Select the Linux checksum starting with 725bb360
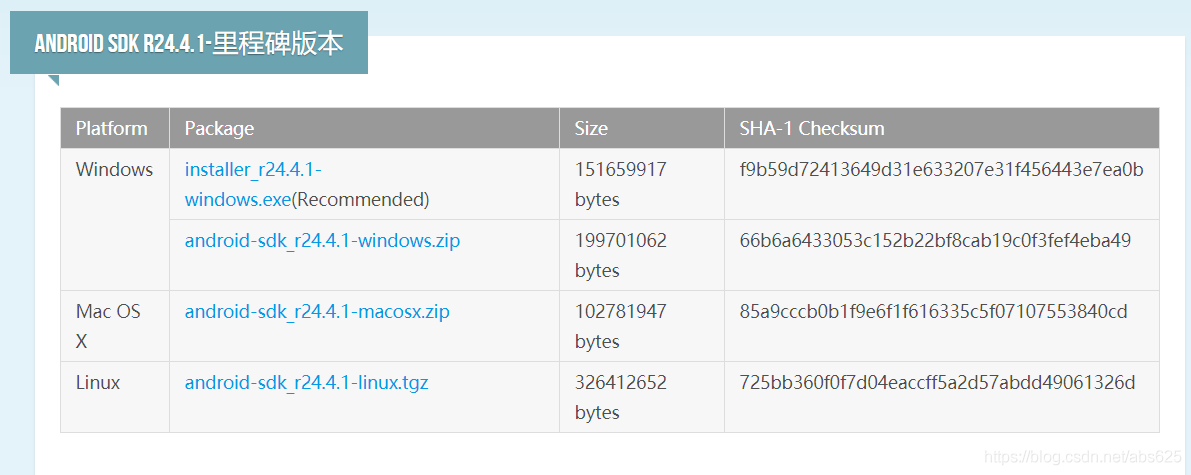 [x=937, y=383]
